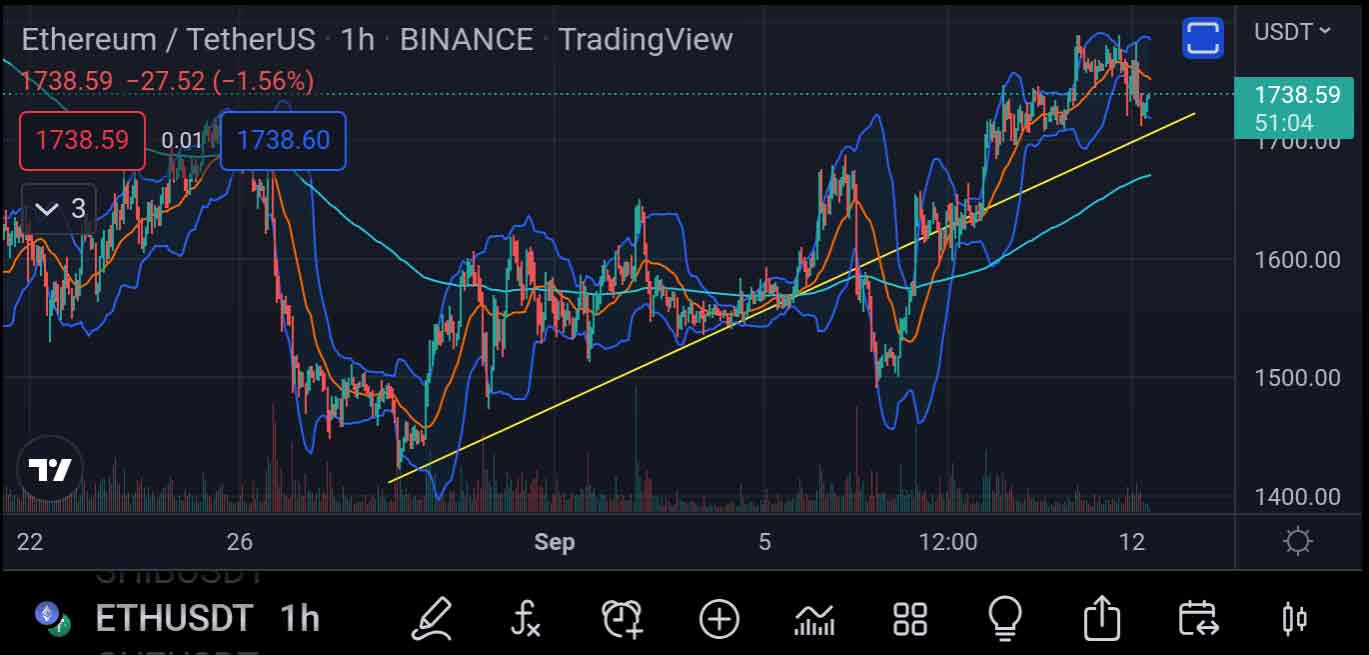Click the blue buy price 1738.60
This screenshot has width=1369, height=655.
[x=283, y=140]
